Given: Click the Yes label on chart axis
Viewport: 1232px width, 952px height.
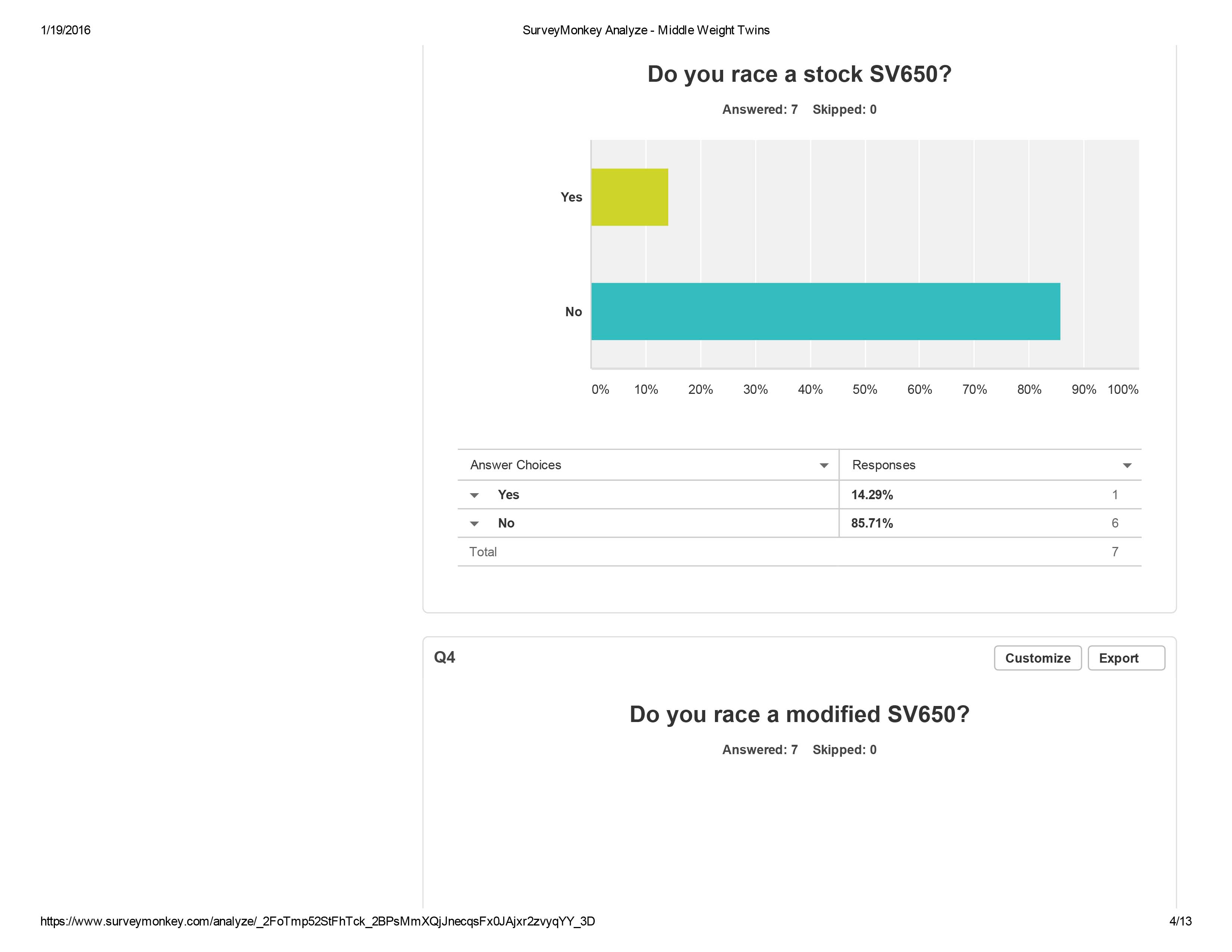Looking at the screenshot, I should click(x=571, y=197).
